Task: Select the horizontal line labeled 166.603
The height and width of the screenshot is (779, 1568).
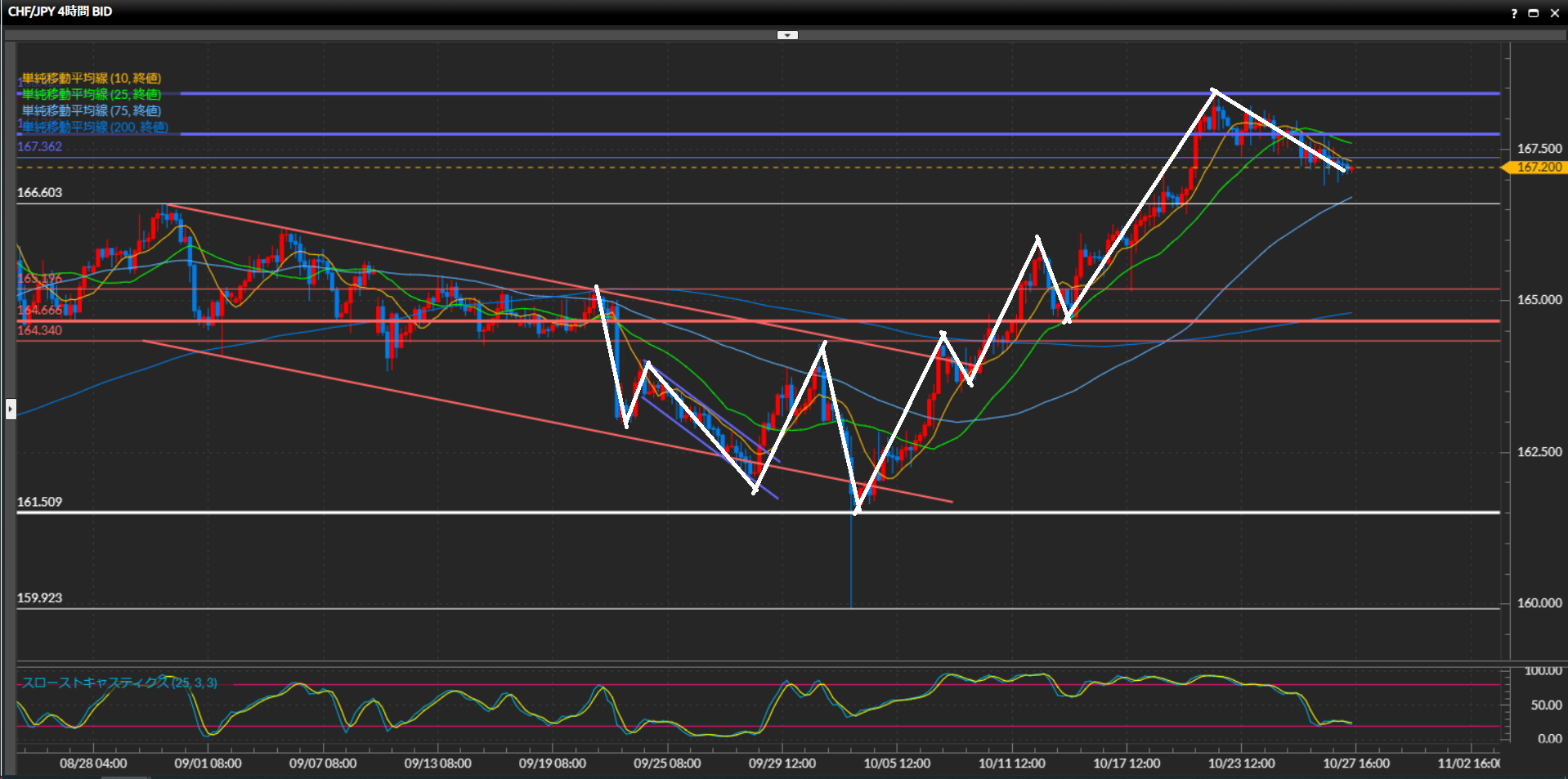Action: pyautogui.click(x=491, y=204)
